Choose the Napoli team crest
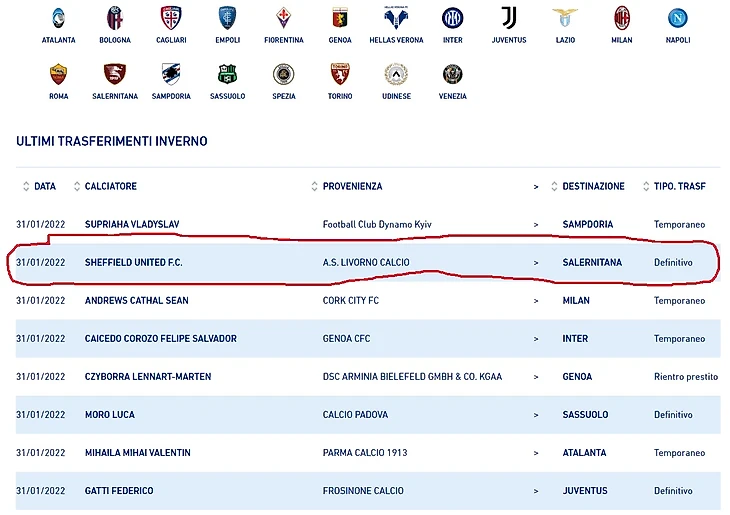This screenshot has width=730, height=515. 678,18
